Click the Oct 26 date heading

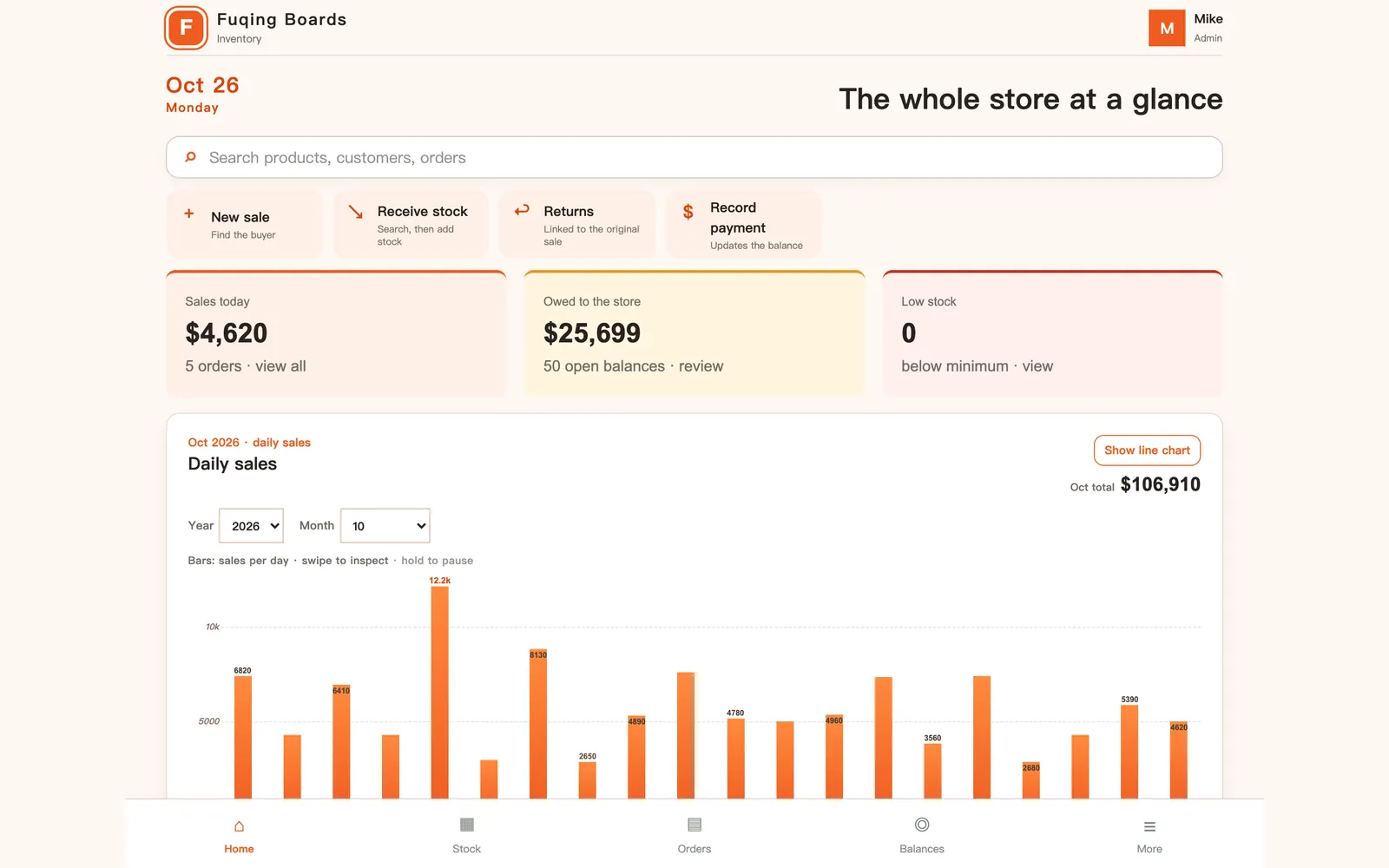pos(202,85)
